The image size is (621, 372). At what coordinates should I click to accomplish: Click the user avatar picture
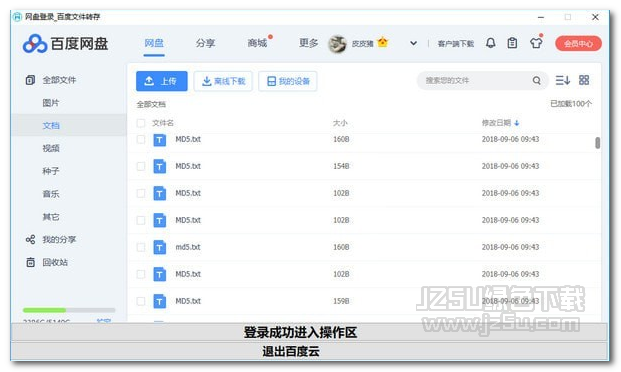tap(337, 44)
